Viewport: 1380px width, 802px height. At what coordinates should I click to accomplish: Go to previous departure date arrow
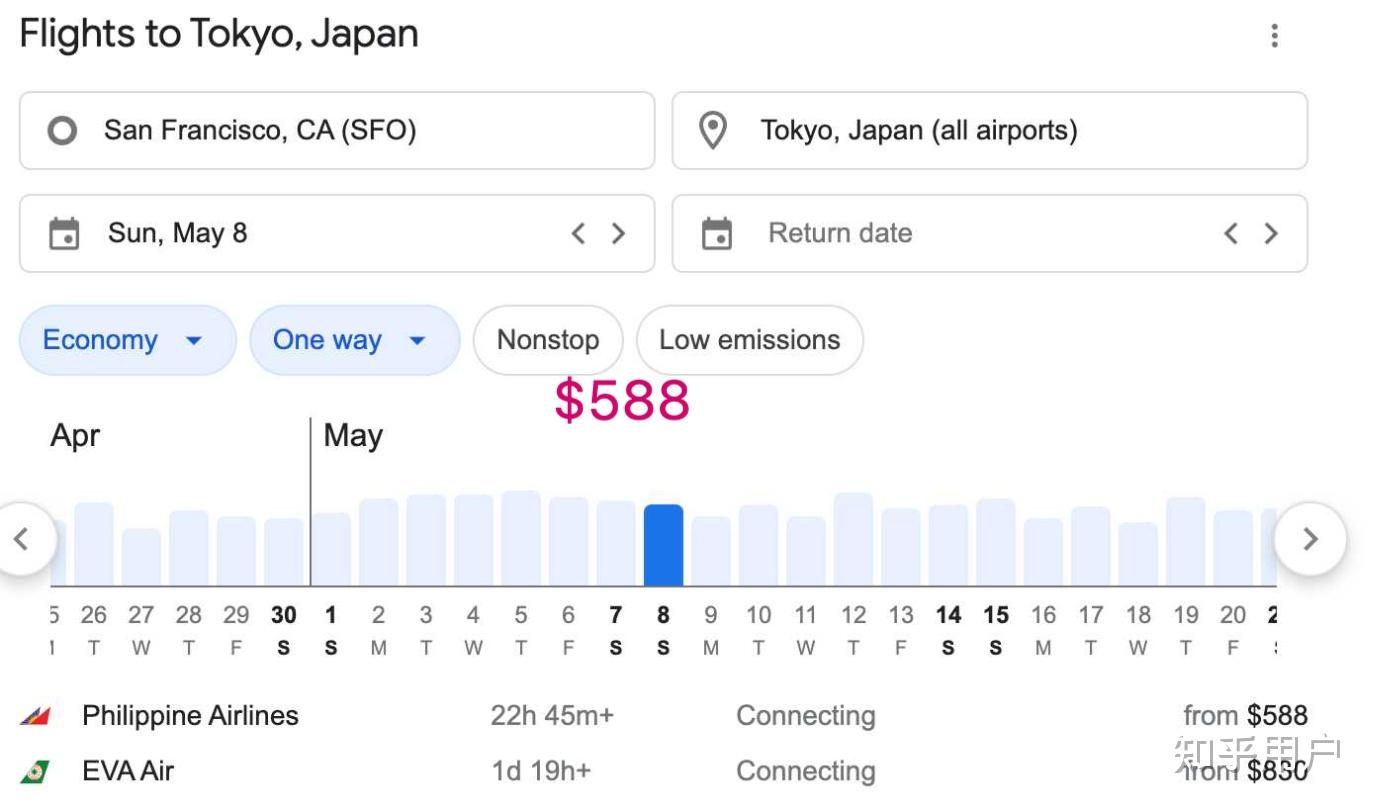point(578,234)
